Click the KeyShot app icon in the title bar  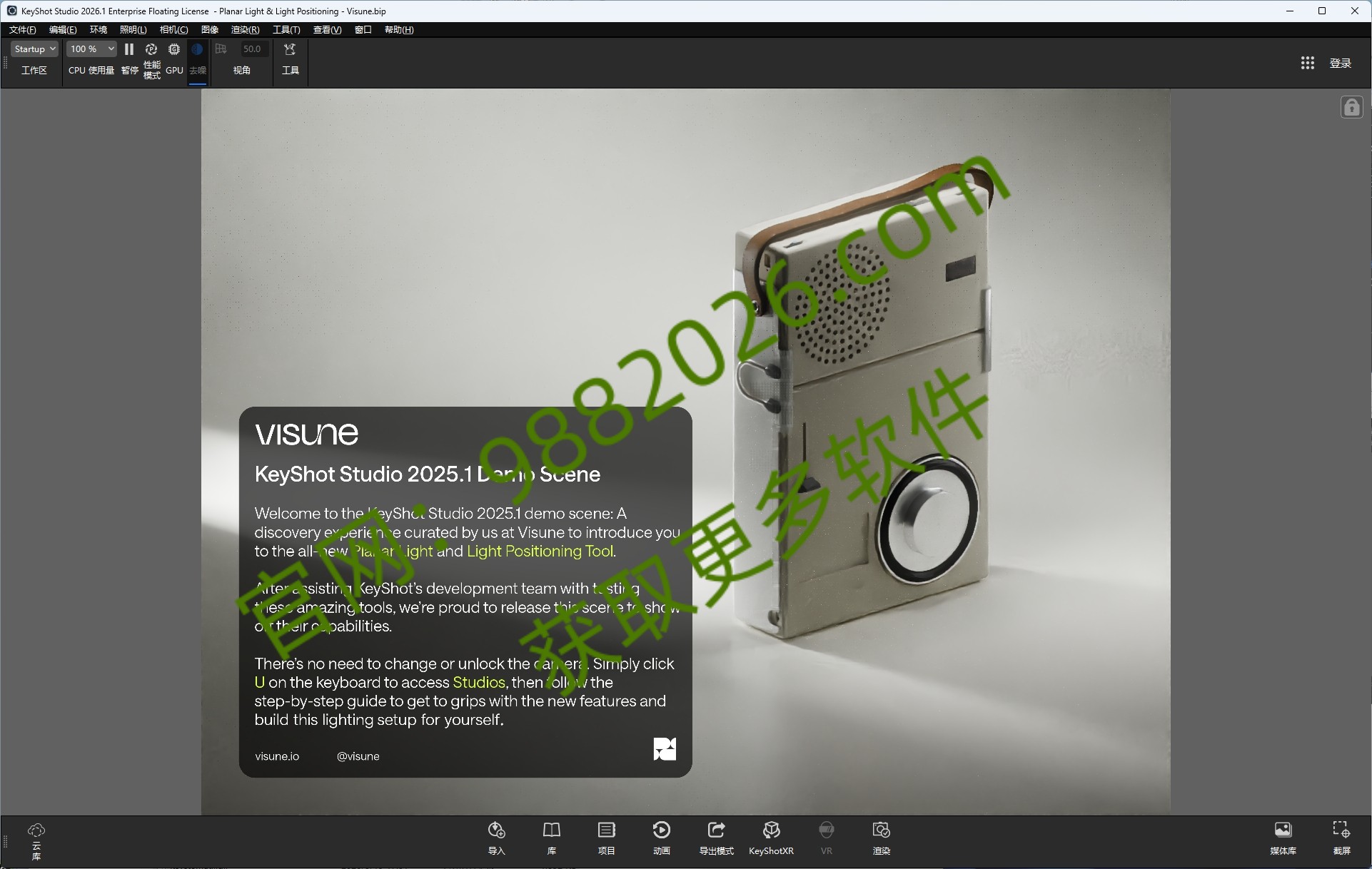12,11
